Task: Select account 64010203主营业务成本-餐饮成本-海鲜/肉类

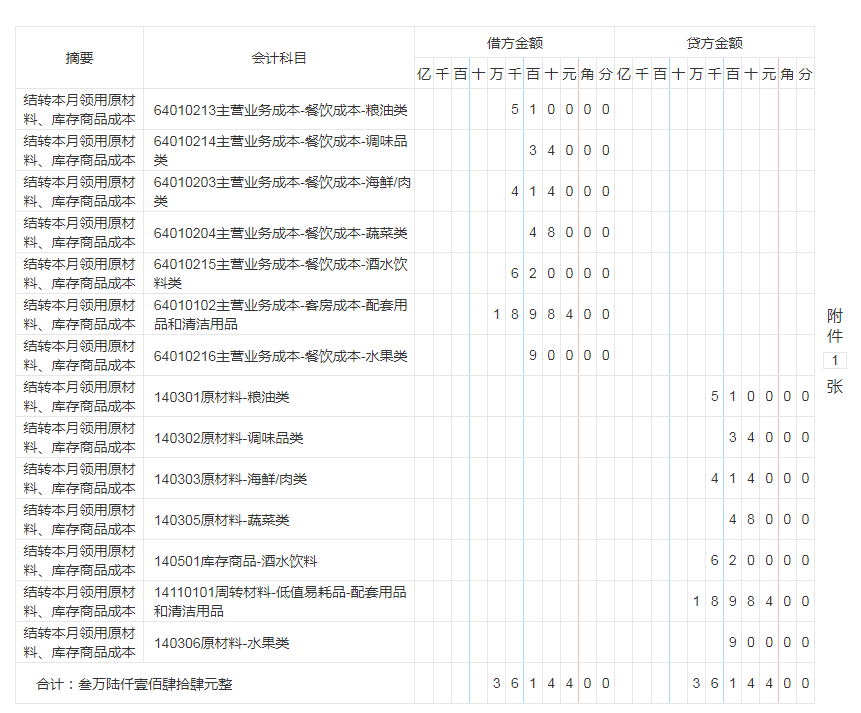Action: pyautogui.click(x=282, y=192)
